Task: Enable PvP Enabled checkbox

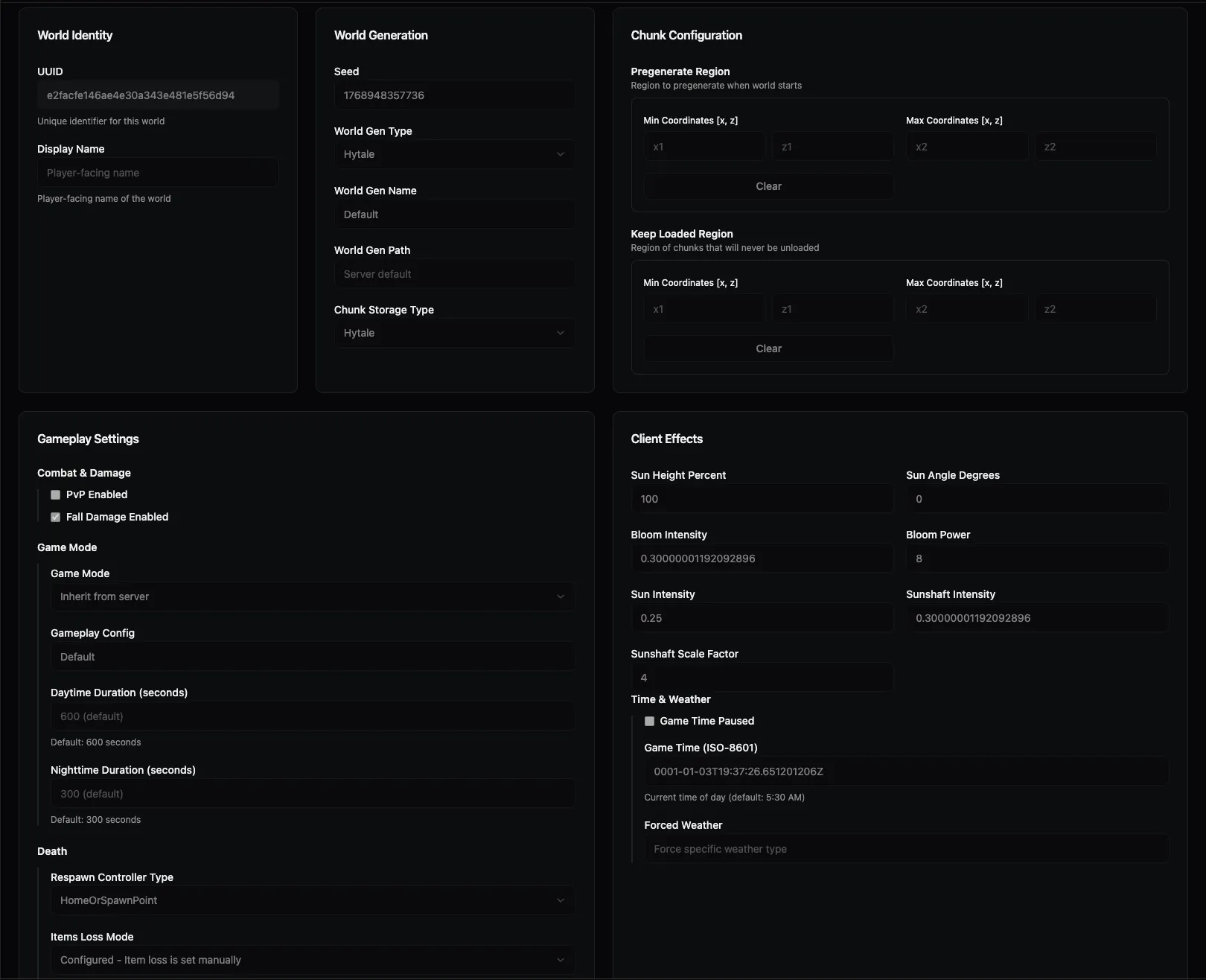Action: (55, 494)
